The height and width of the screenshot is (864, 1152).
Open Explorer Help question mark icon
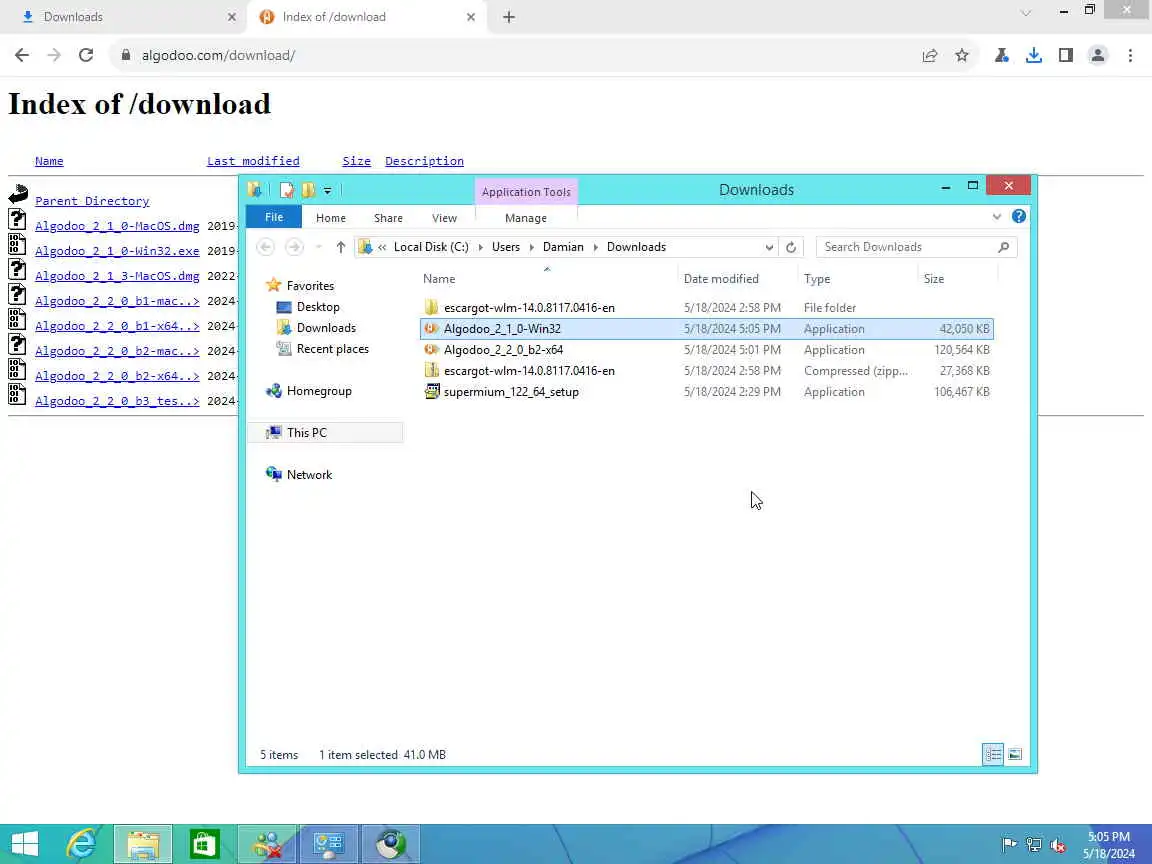(1018, 216)
